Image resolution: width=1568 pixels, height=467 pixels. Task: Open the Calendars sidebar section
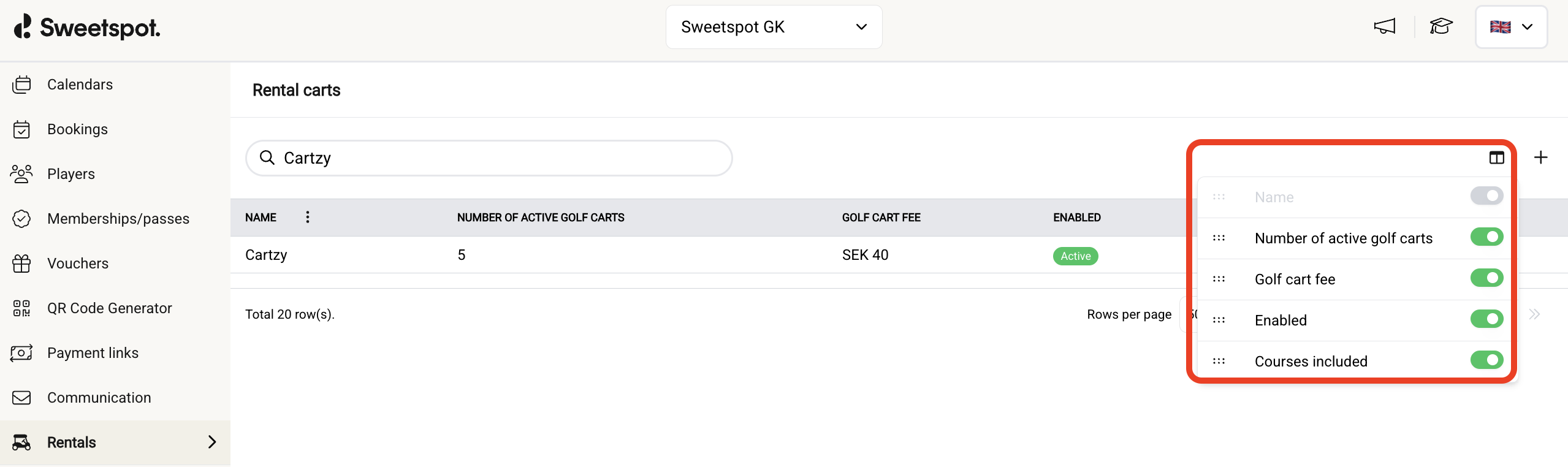coord(80,84)
